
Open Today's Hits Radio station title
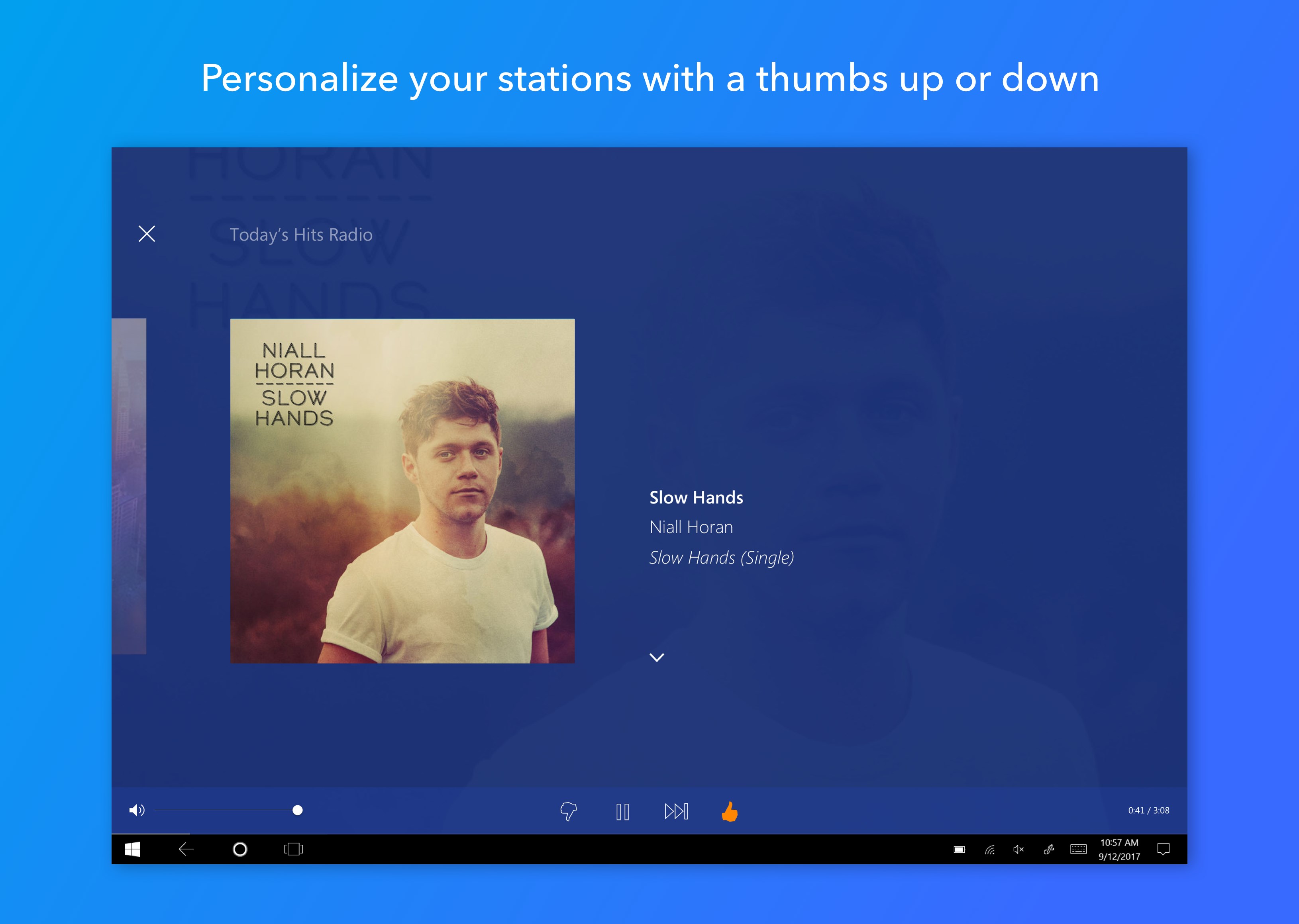pyautogui.click(x=300, y=235)
